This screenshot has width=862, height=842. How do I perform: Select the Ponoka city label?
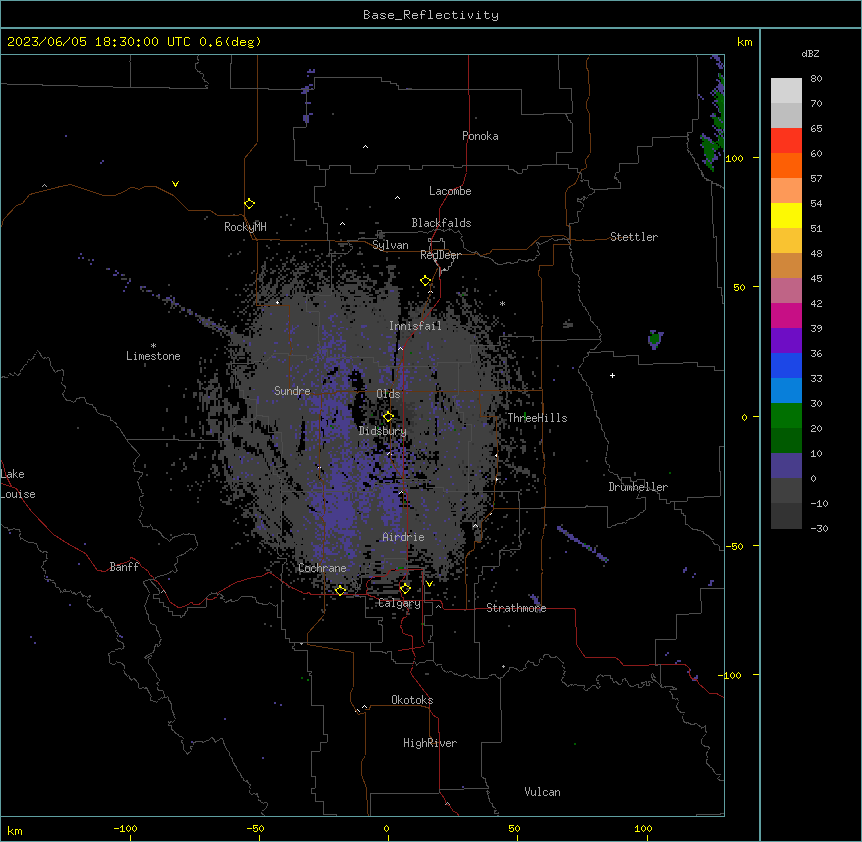[x=480, y=136]
